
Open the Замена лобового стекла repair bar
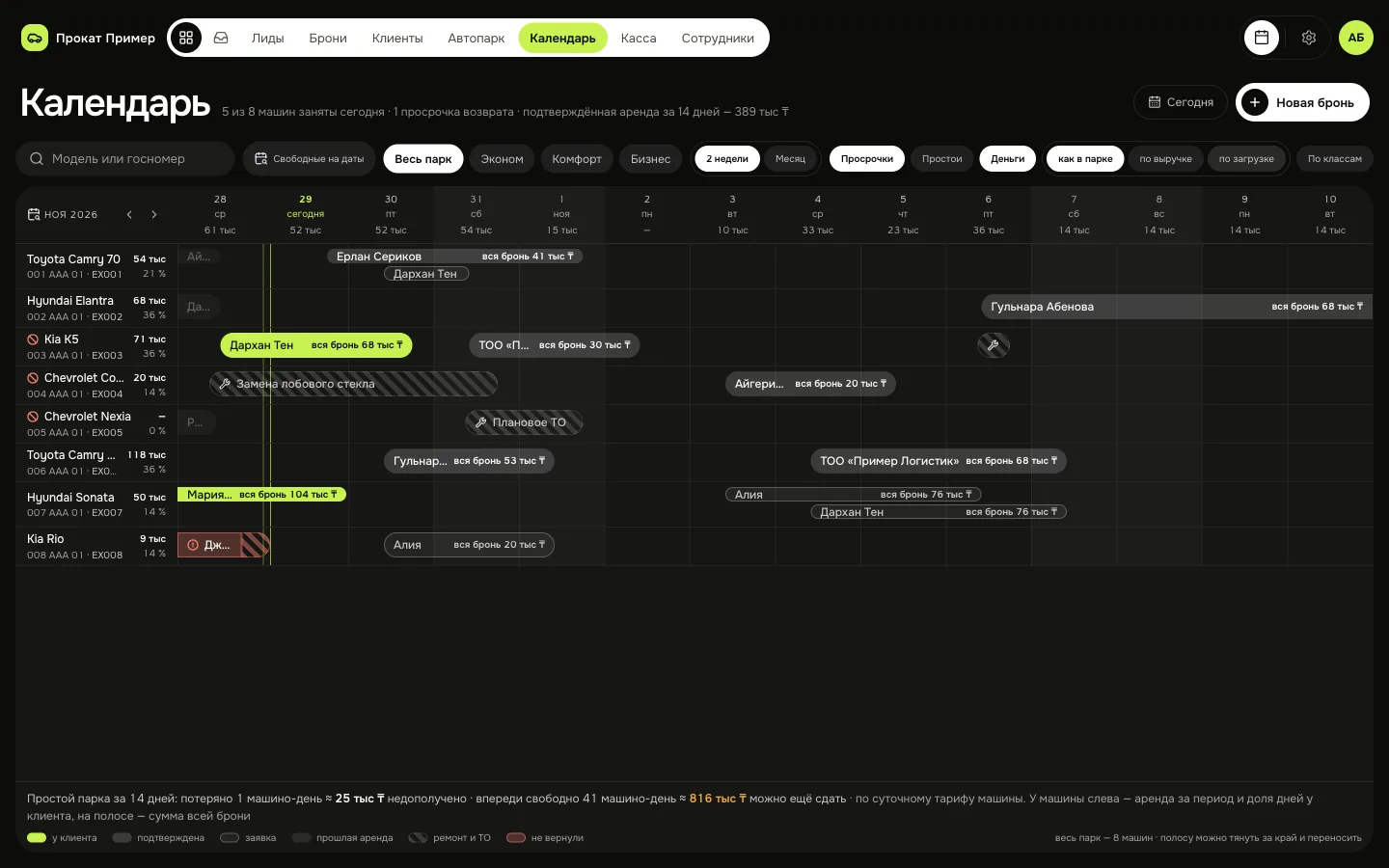pyautogui.click(x=354, y=384)
